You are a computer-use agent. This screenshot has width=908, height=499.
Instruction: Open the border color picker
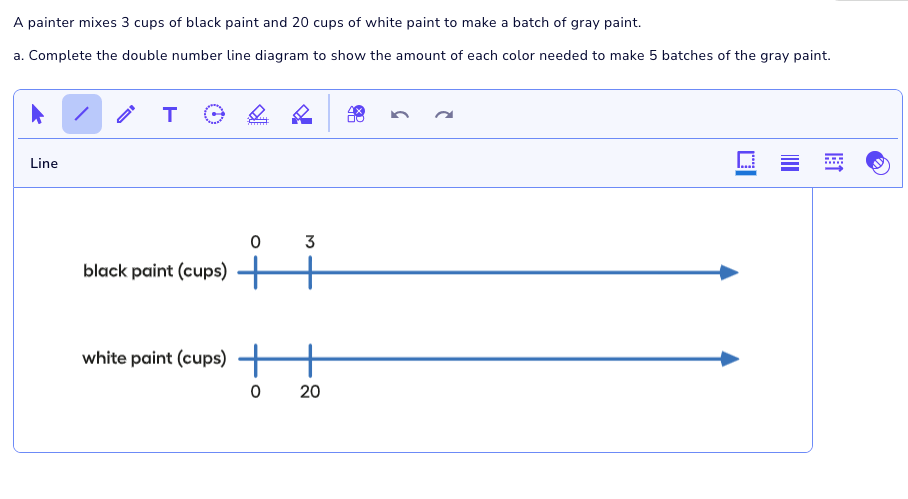pyautogui.click(x=746, y=163)
